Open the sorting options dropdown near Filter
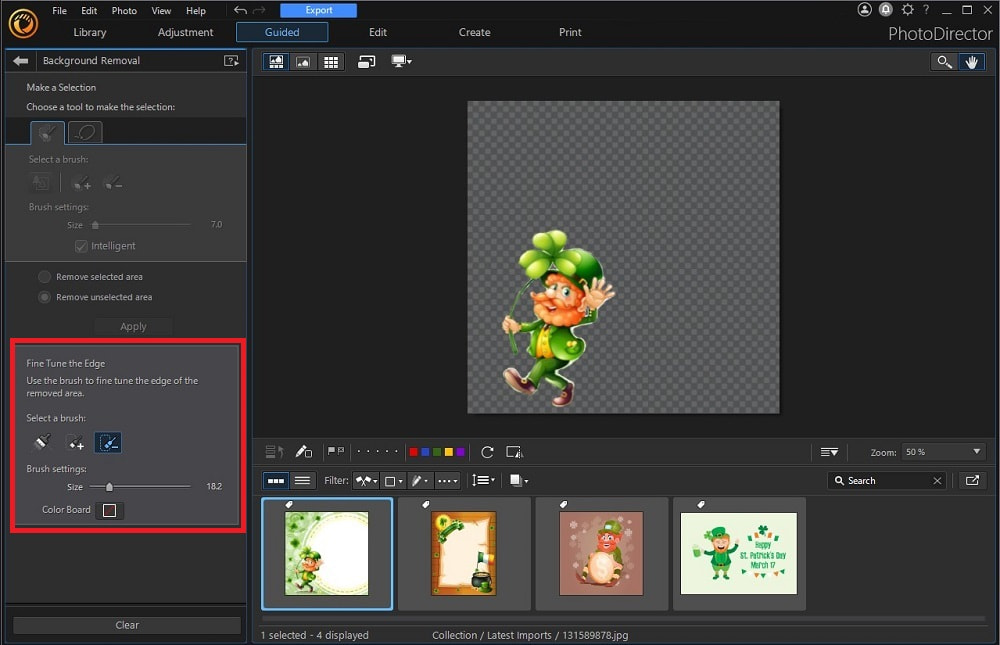Viewport: 1000px width, 645px height. 483,480
